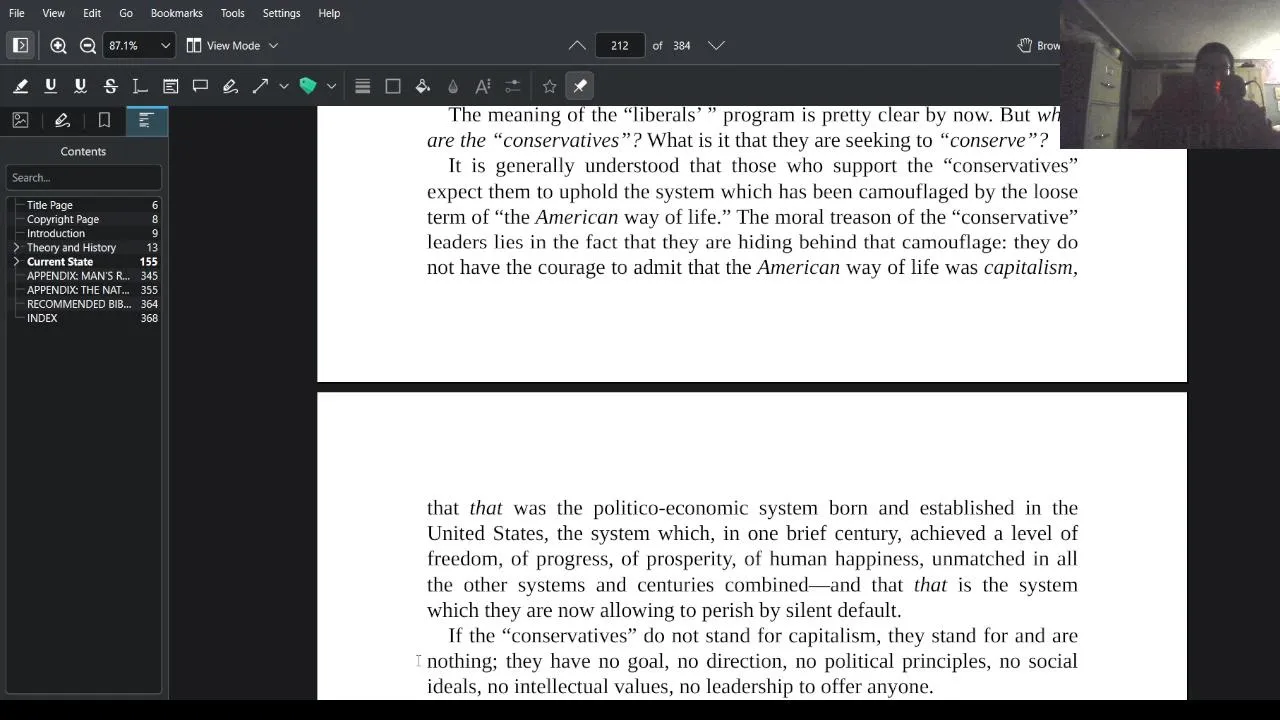
Task: Click the zoom out magnifier icon
Action: point(87,45)
